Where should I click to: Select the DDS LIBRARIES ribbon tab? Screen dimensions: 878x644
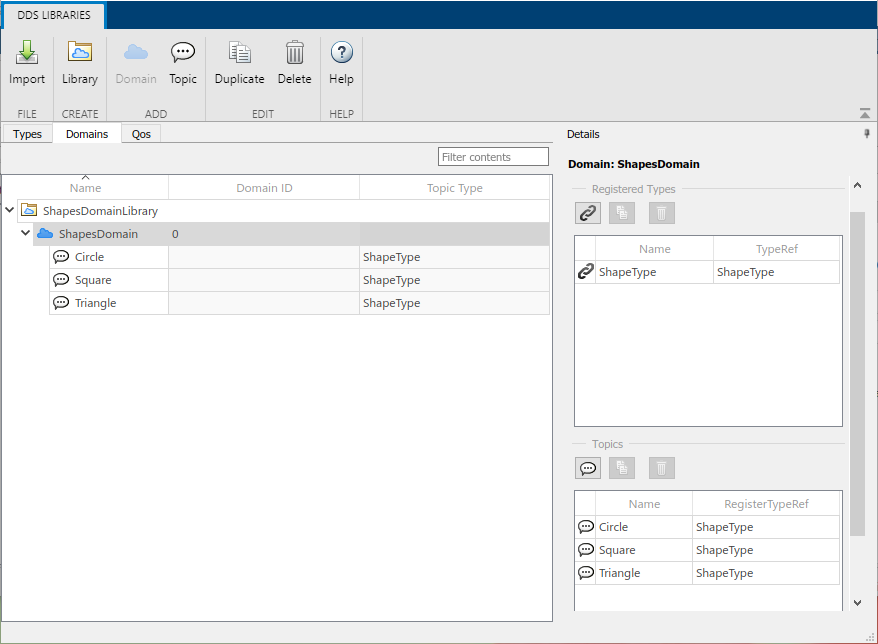coord(54,15)
